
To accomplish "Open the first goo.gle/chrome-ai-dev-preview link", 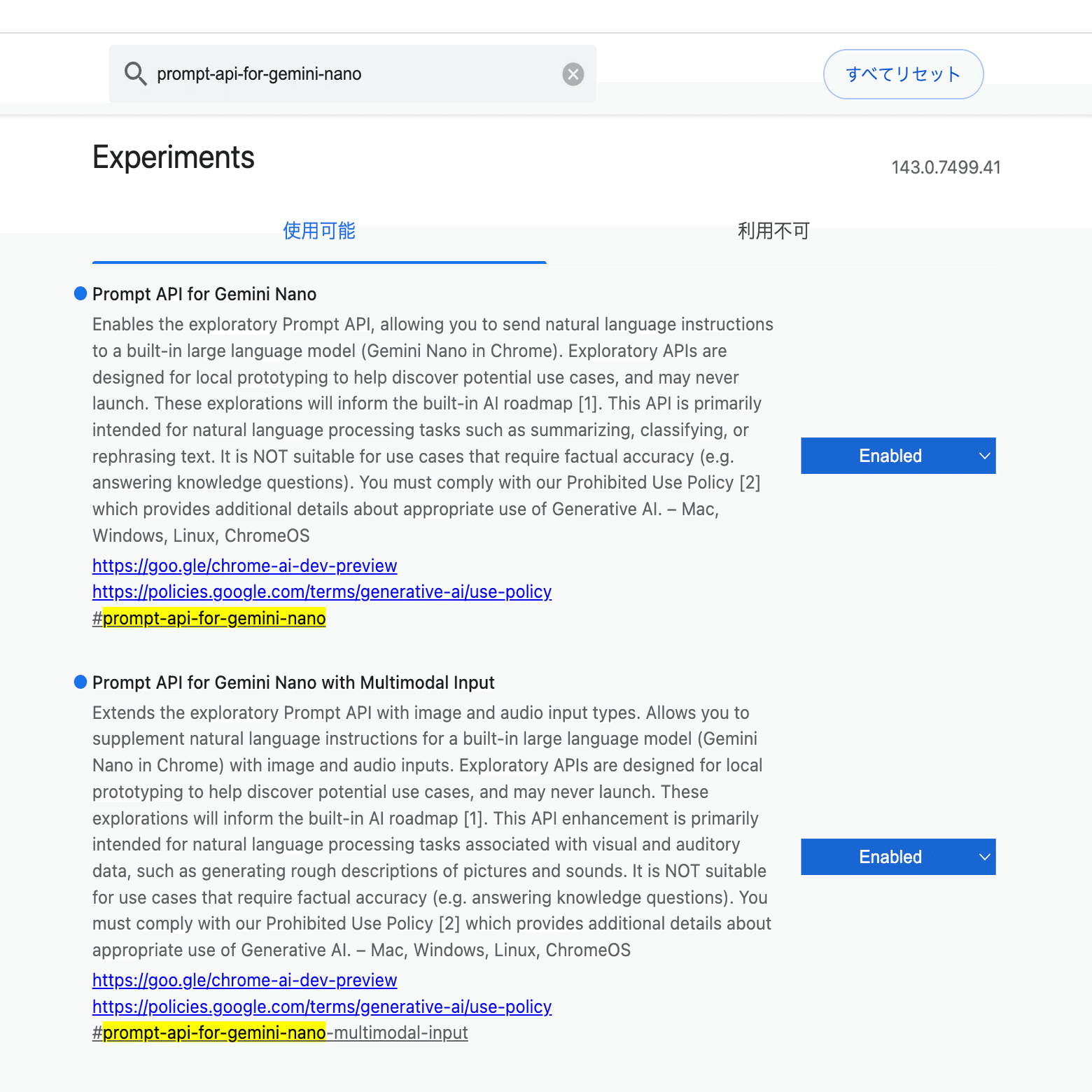I will click(244, 566).
